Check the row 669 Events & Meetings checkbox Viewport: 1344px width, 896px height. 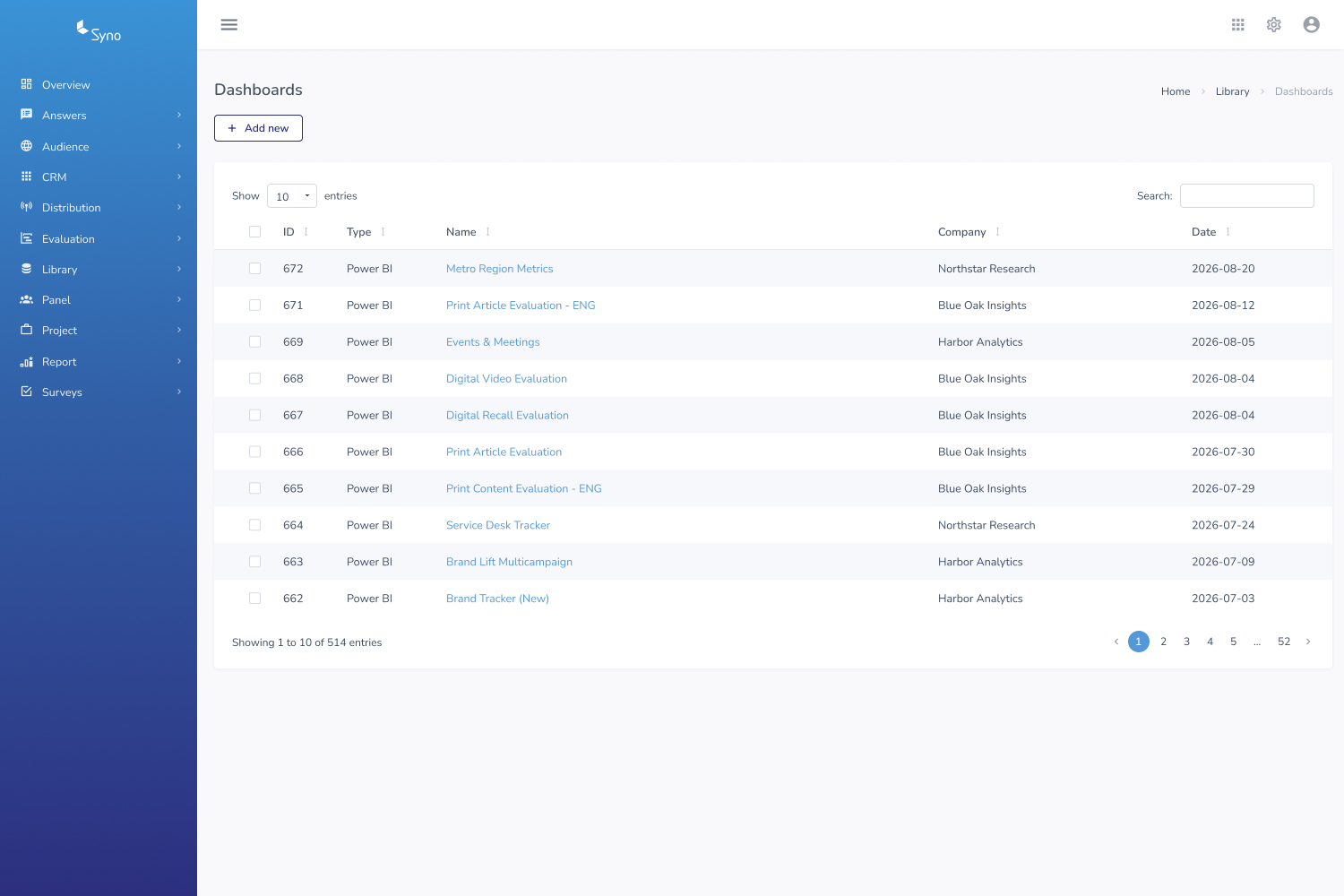[x=254, y=342]
